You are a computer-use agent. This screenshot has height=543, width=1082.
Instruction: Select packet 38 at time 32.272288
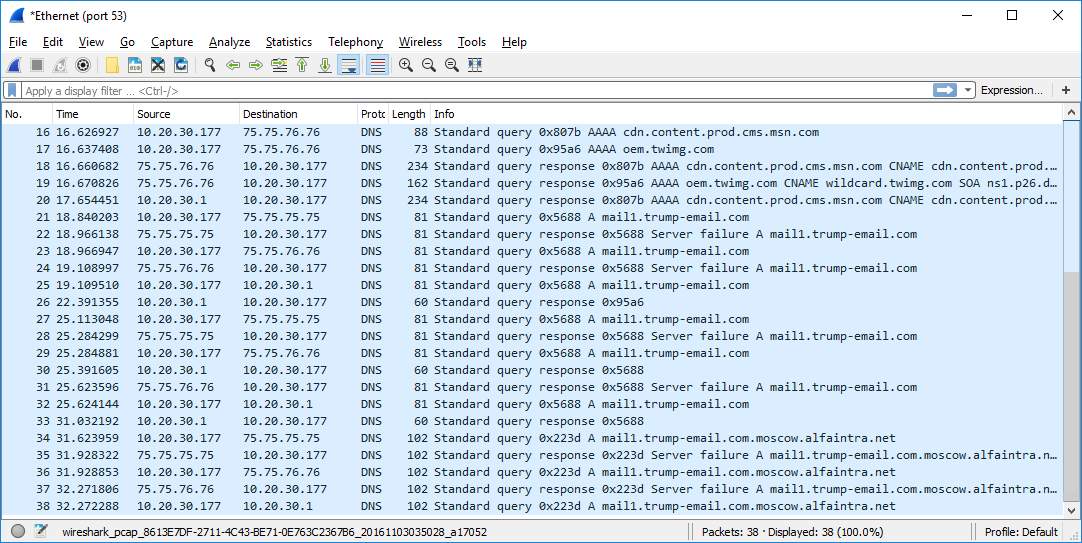click(532, 506)
